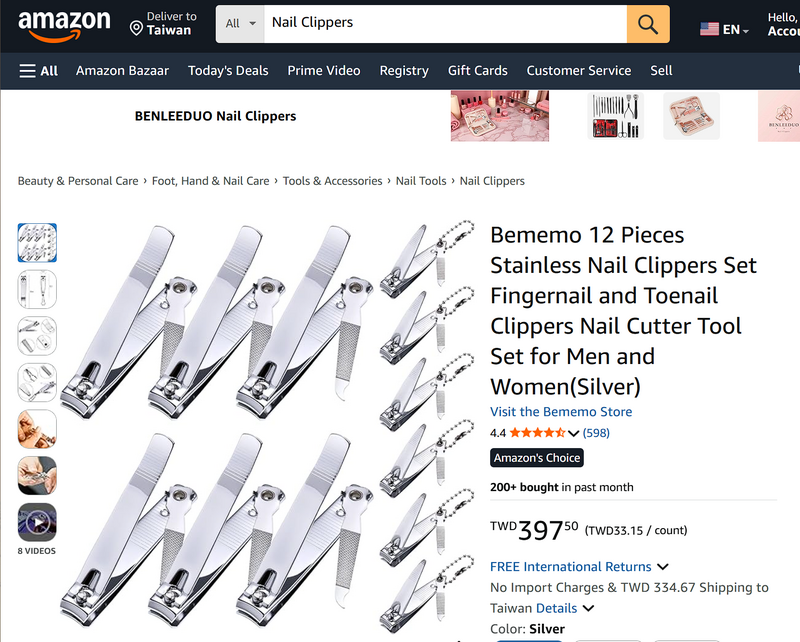This screenshot has width=800, height=642.
Task: Open Today's Deals in the nav bar
Action: (228, 70)
